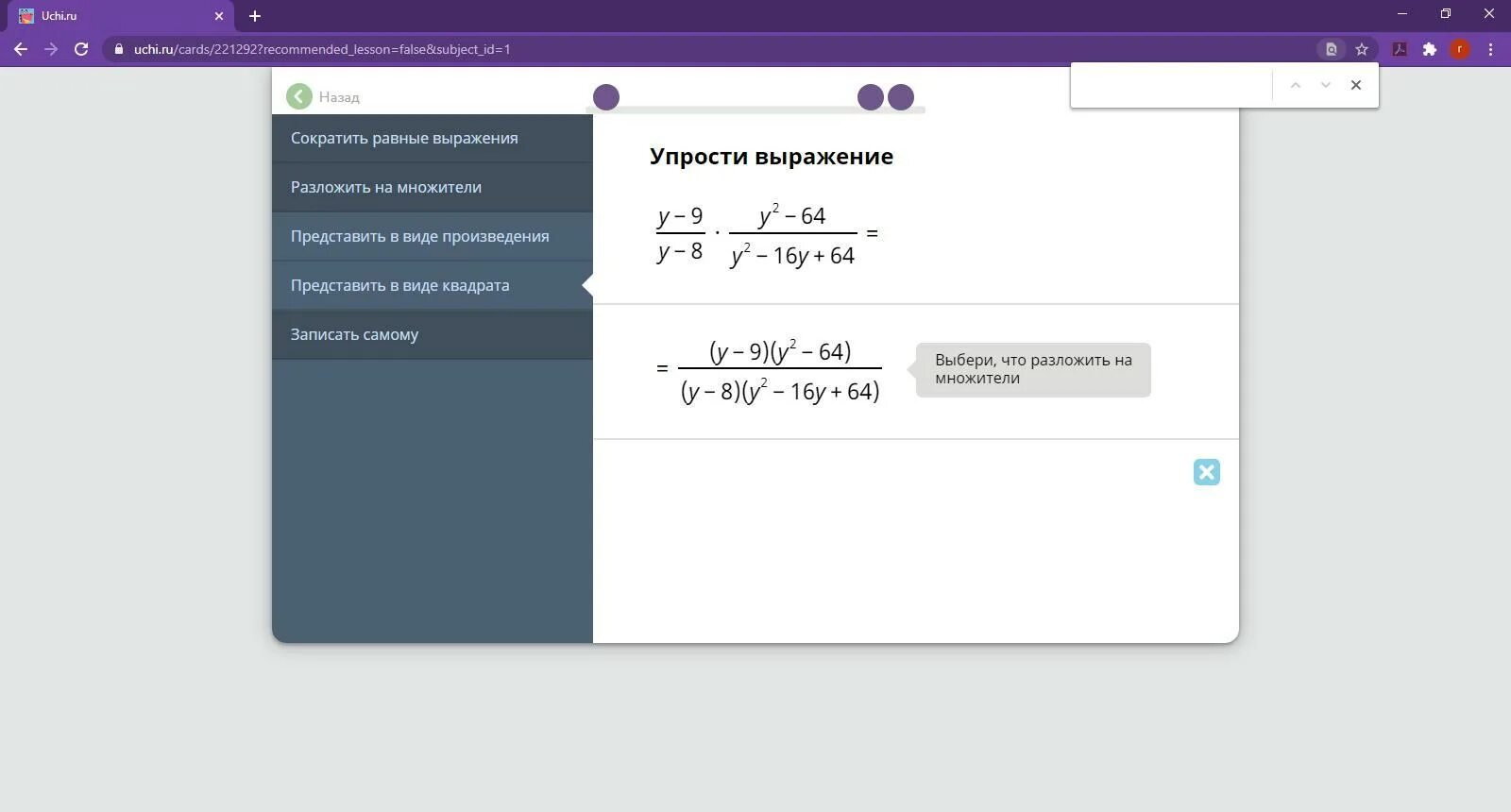Select 'Записать самому' option
This screenshot has height=812, width=1511.
[433, 334]
